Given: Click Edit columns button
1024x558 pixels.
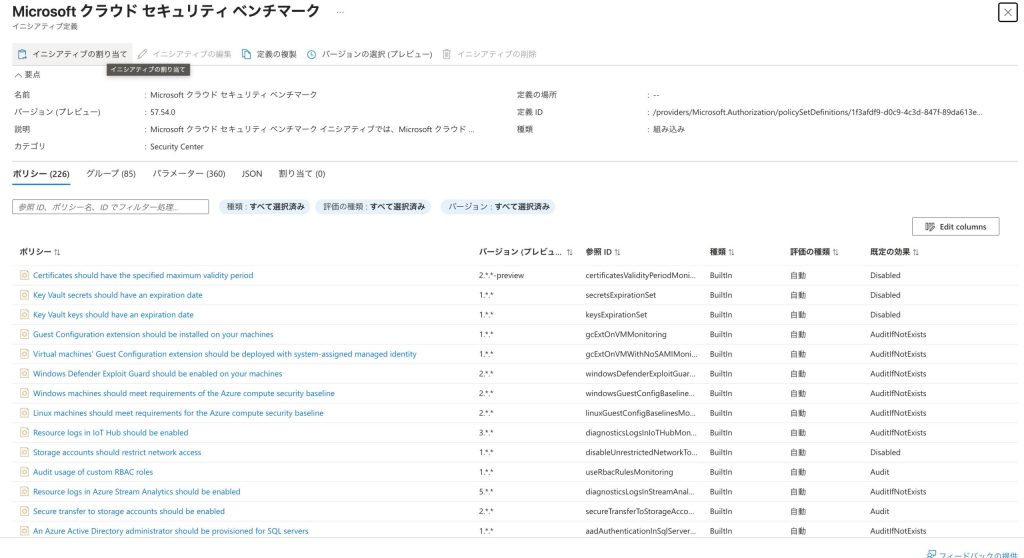Looking at the screenshot, I should [955, 227].
